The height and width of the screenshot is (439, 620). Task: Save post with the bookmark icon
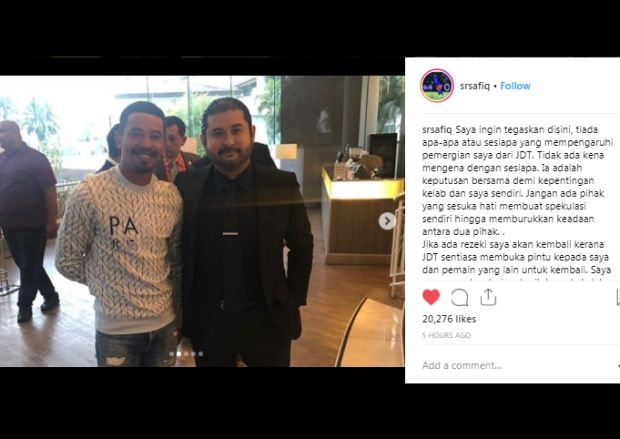coord(618,297)
